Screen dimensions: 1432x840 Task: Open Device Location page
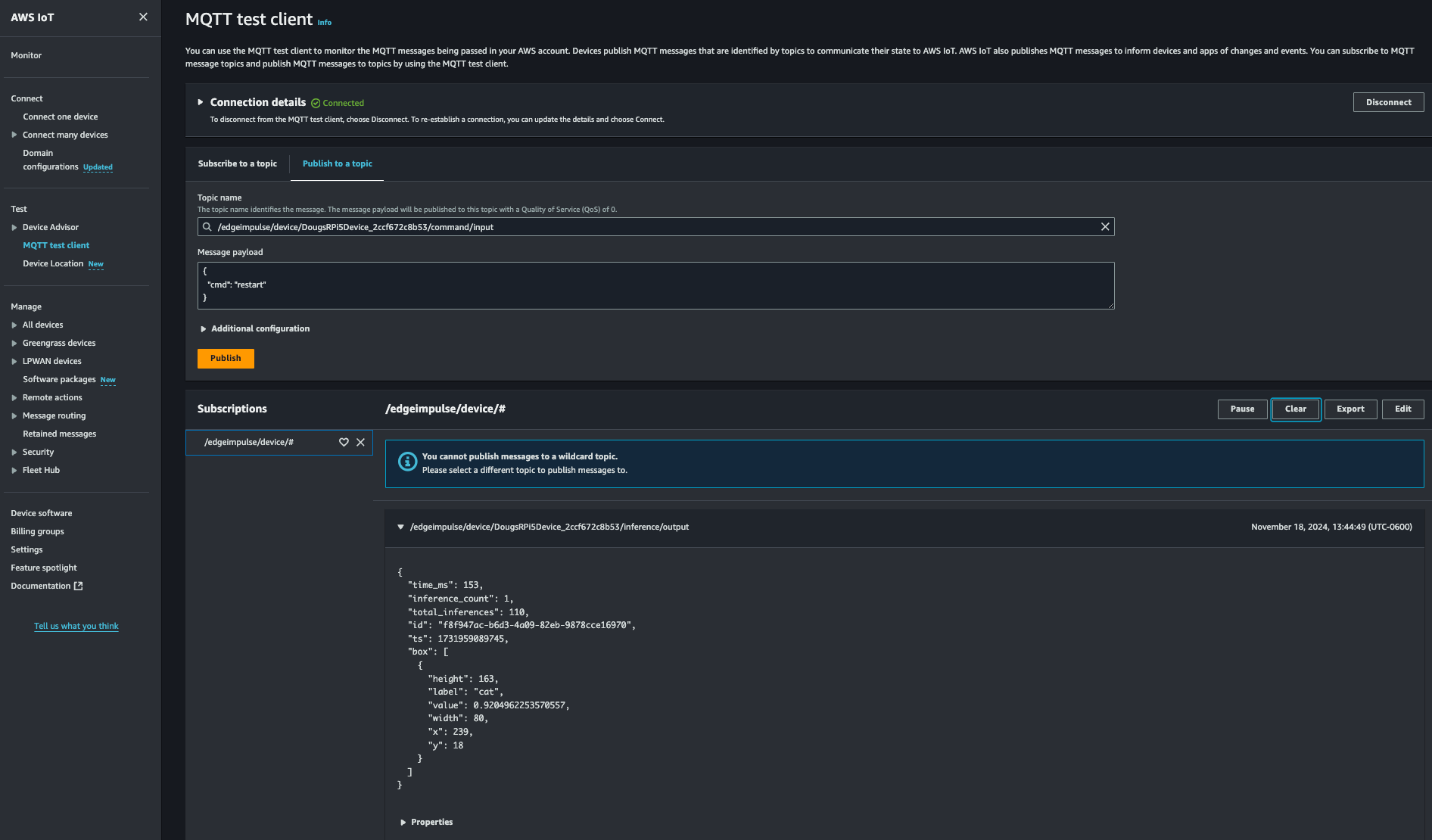(x=53, y=263)
